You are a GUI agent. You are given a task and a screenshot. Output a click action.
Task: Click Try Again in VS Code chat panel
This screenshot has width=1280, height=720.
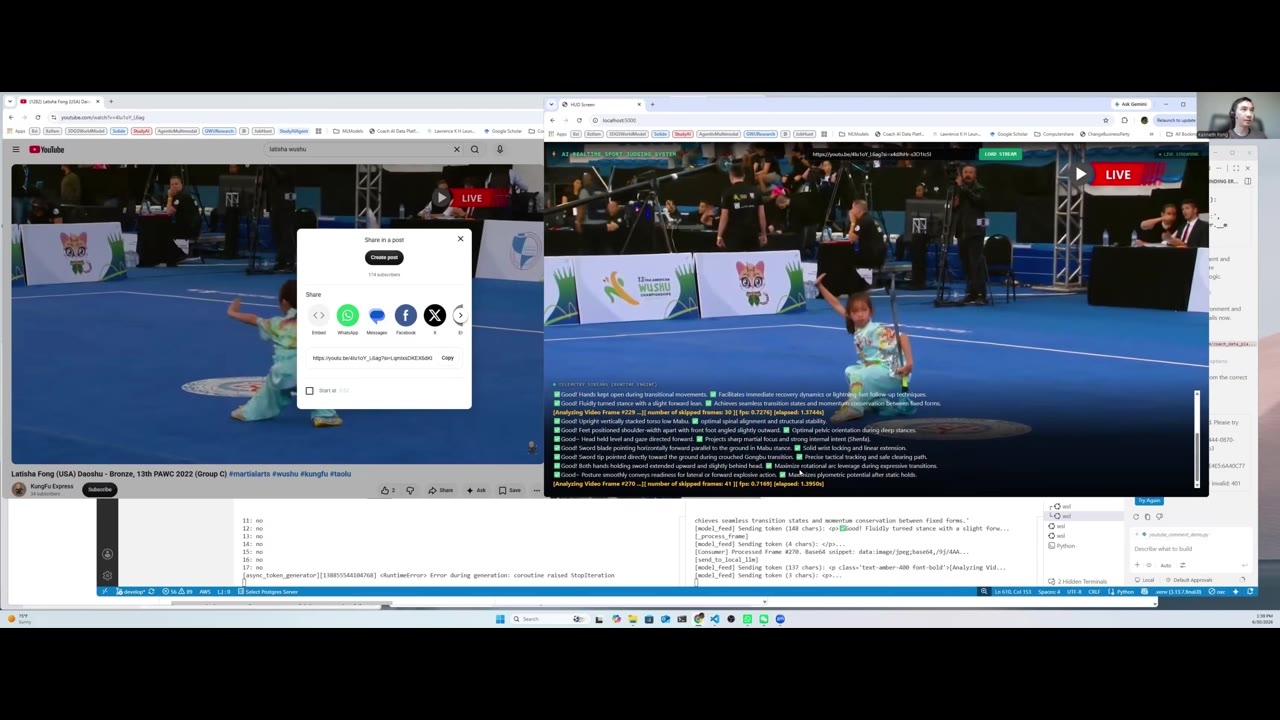point(1149,500)
